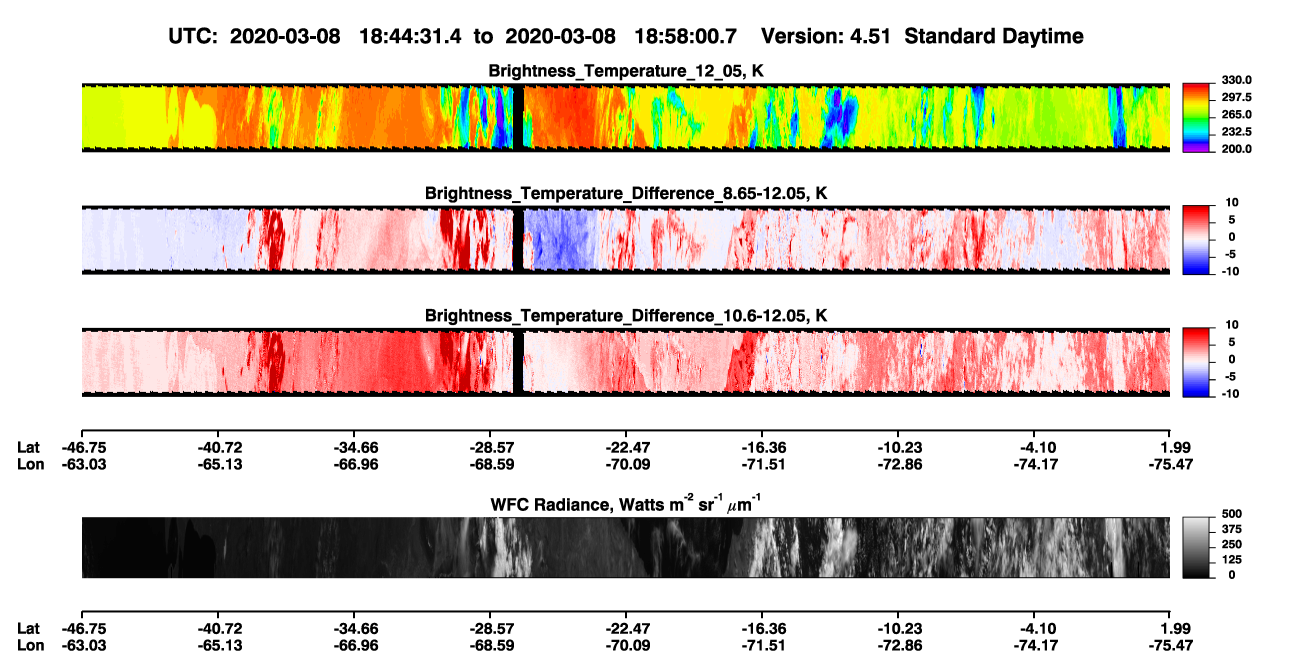Viewport: 1300px width, 667px height.
Task: Click the Lat label of the bottom axis
Action: (x=29, y=628)
